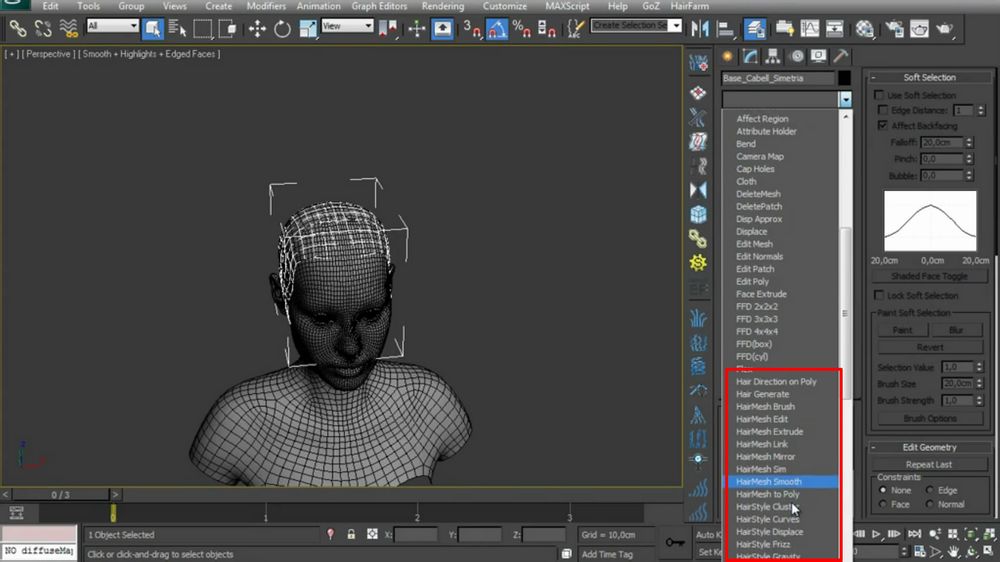Image resolution: width=1000 pixels, height=562 pixels.
Task: Activate the Rotate tool
Action: point(282,28)
